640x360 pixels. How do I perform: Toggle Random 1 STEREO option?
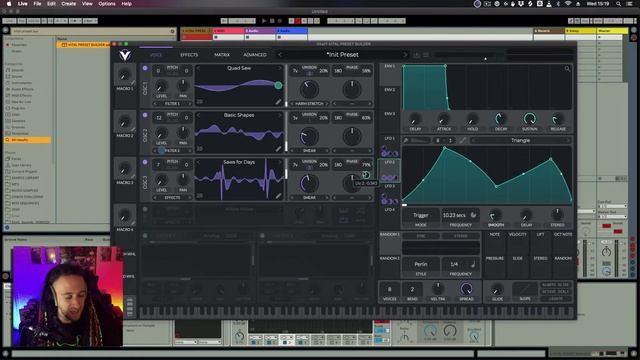click(461, 236)
